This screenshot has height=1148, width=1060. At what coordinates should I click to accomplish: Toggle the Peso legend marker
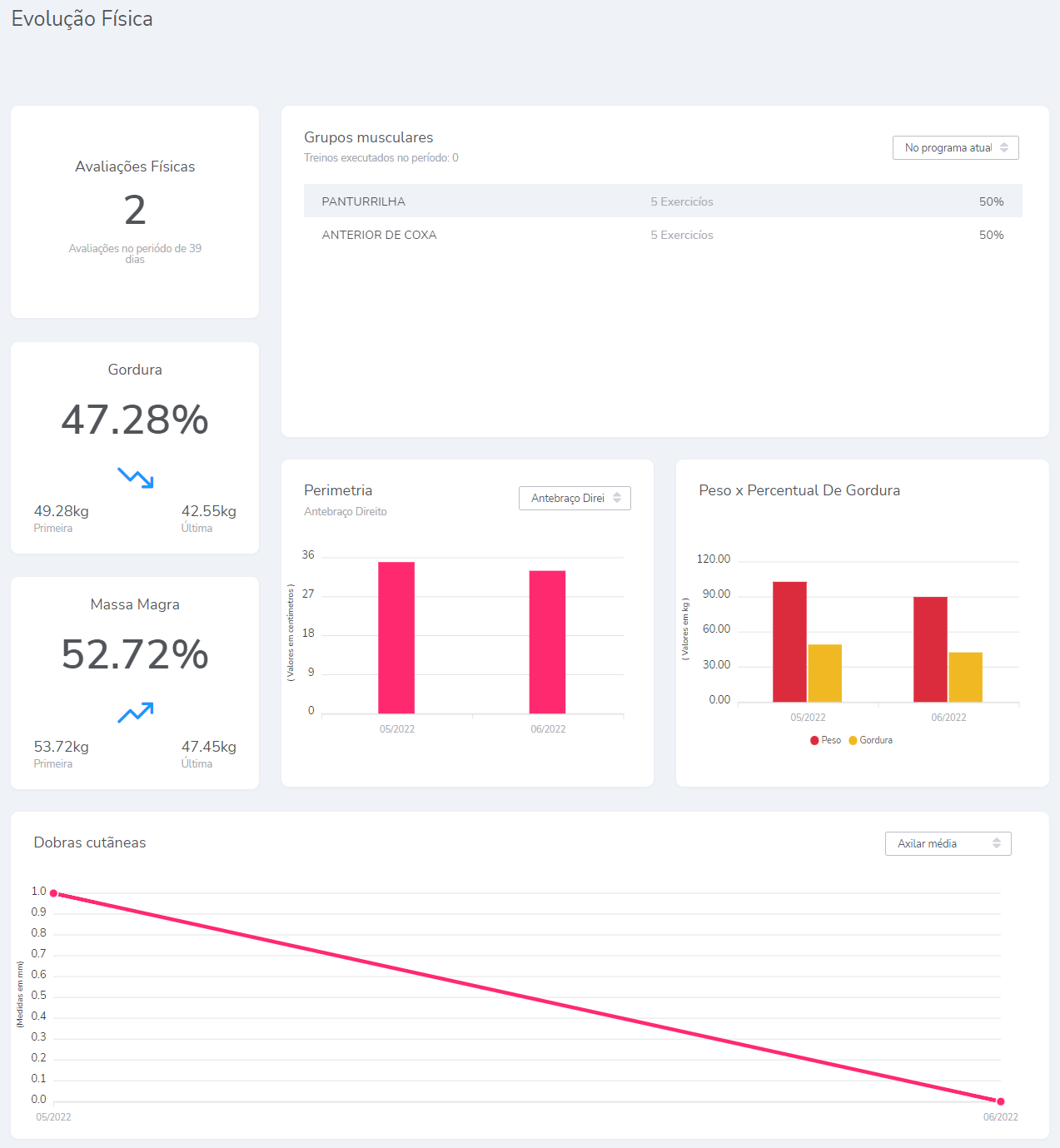tap(815, 740)
